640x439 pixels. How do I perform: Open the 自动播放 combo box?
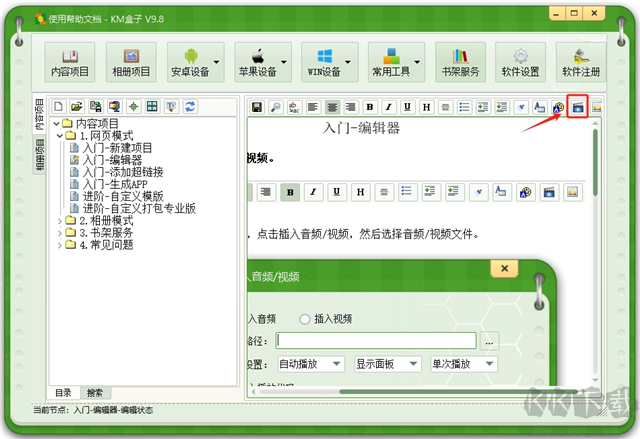click(x=311, y=364)
